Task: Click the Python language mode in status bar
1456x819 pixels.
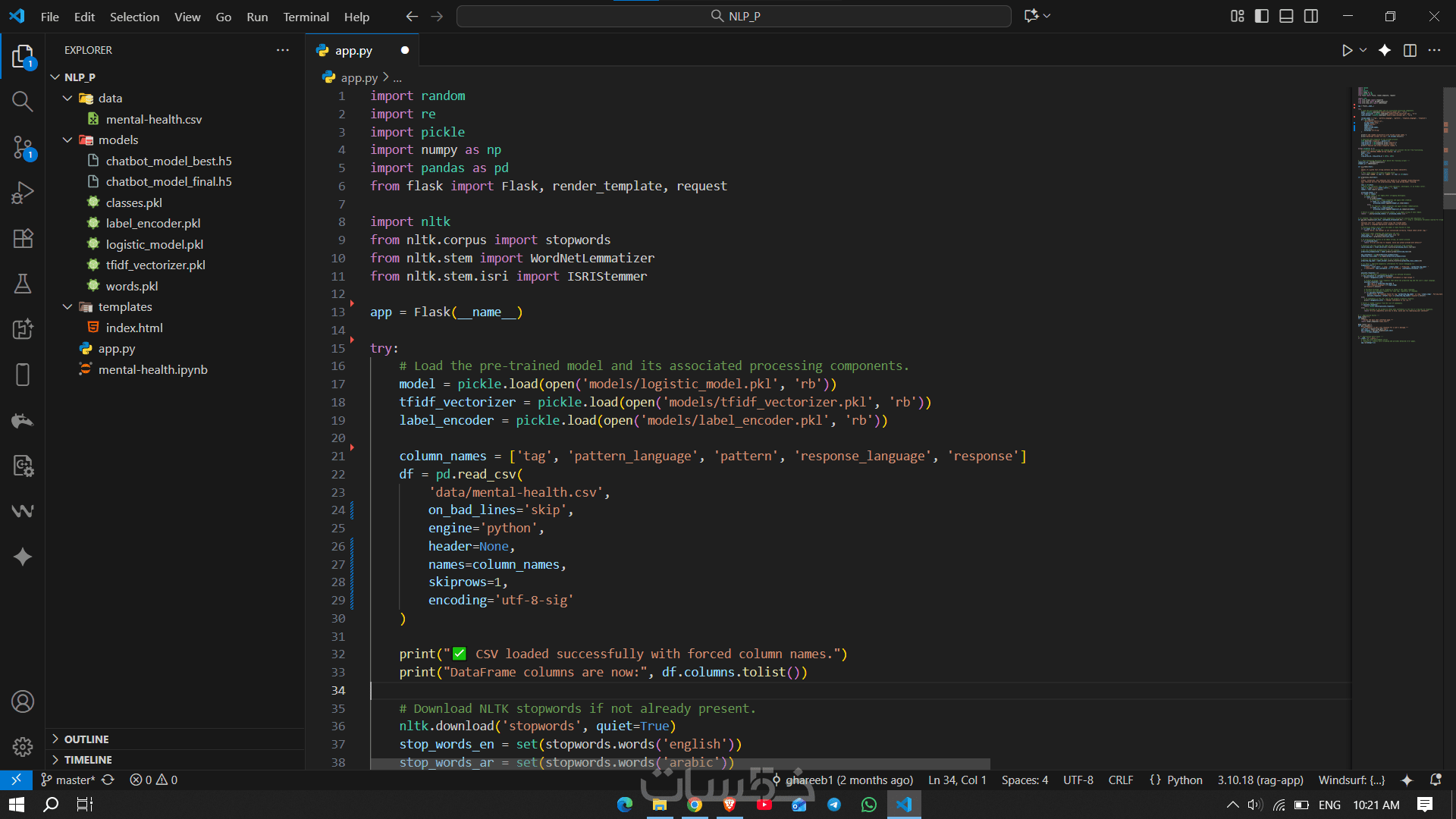Action: pyautogui.click(x=1184, y=780)
